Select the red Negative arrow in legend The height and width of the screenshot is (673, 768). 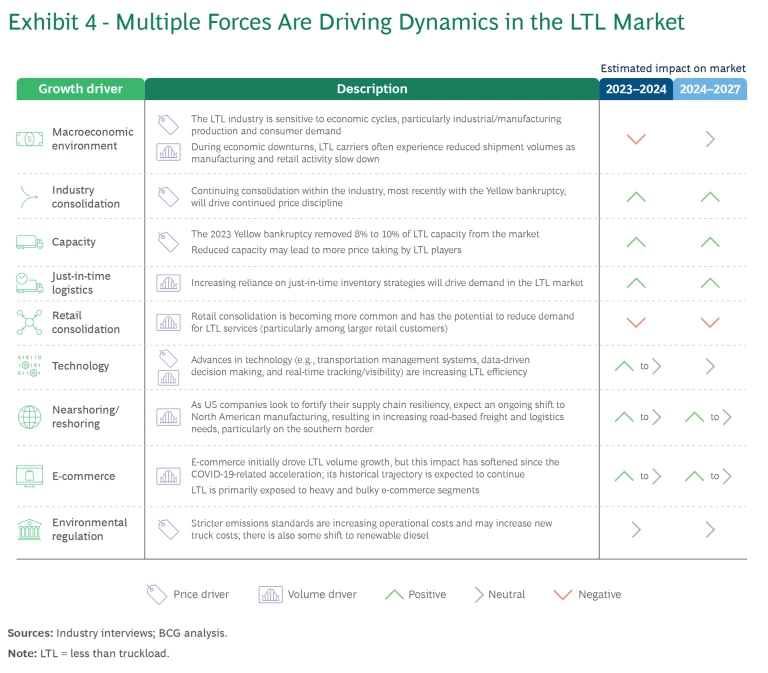(x=564, y=594)
